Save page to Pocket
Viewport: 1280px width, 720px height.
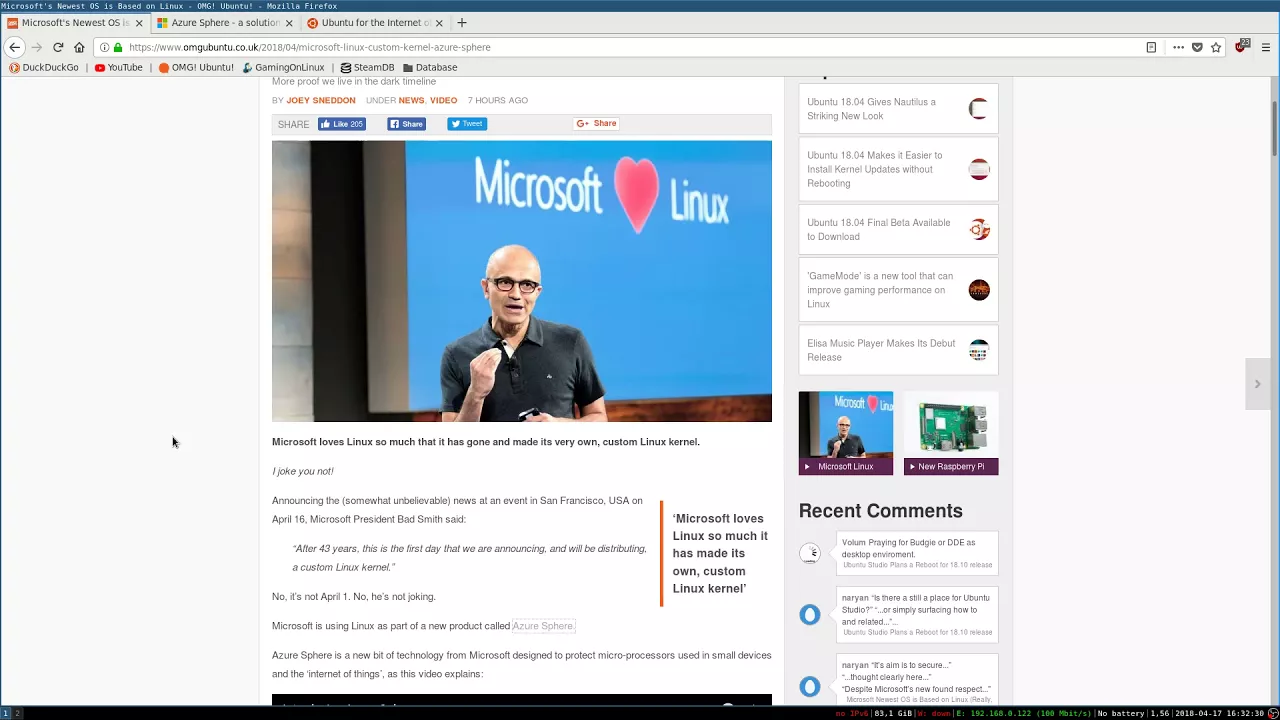[x=1197, y=47]
